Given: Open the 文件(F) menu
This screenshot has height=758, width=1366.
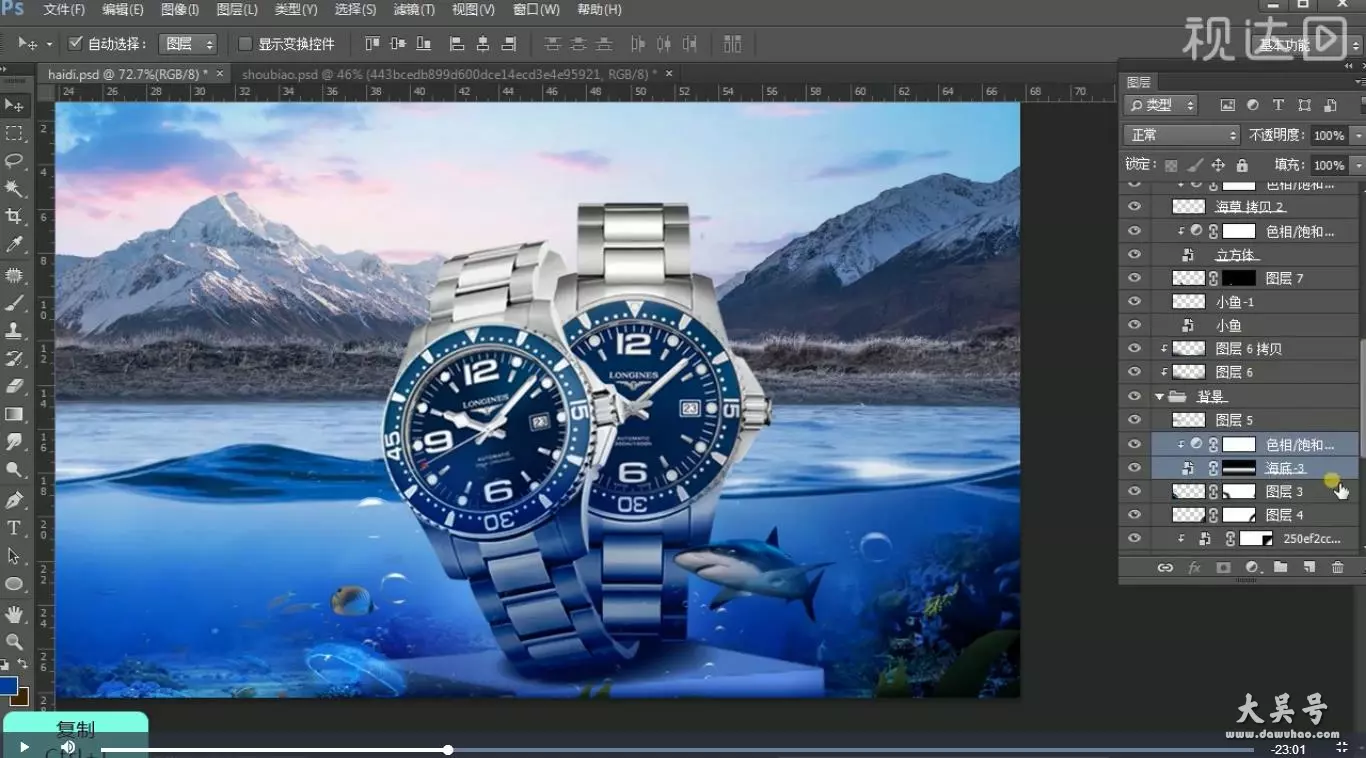Looking at the screenshot, I should tap(64, 9).
